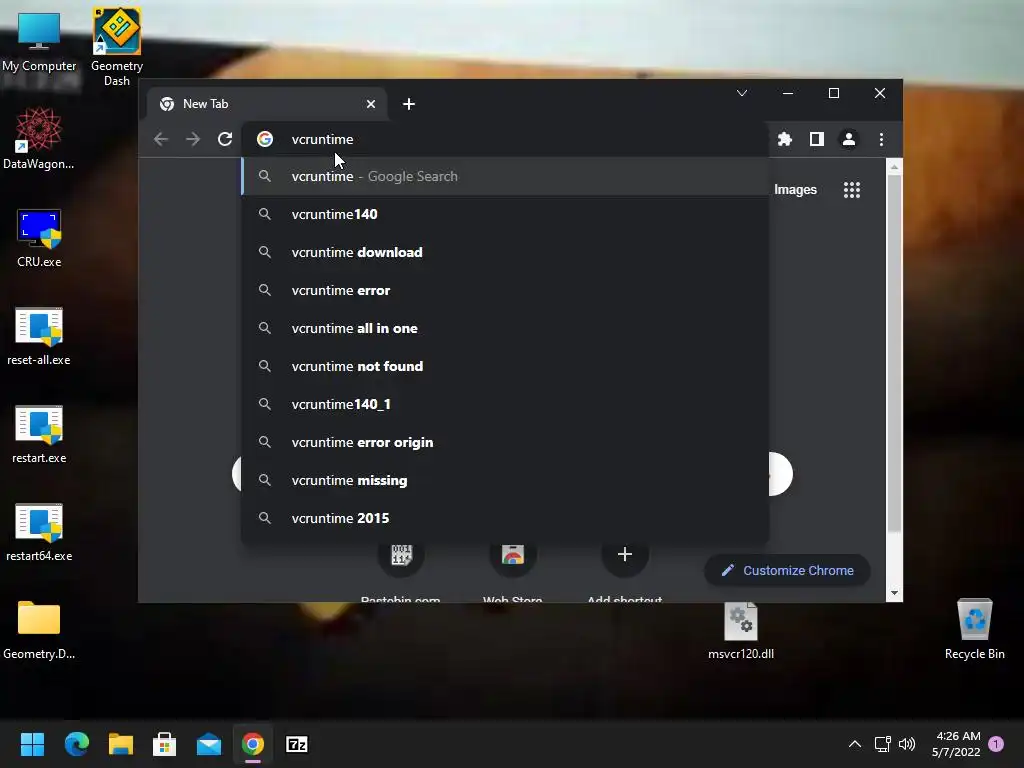Pick the vcruntime error suggestion
The image size is (1024, 768).
click(505, 290)
